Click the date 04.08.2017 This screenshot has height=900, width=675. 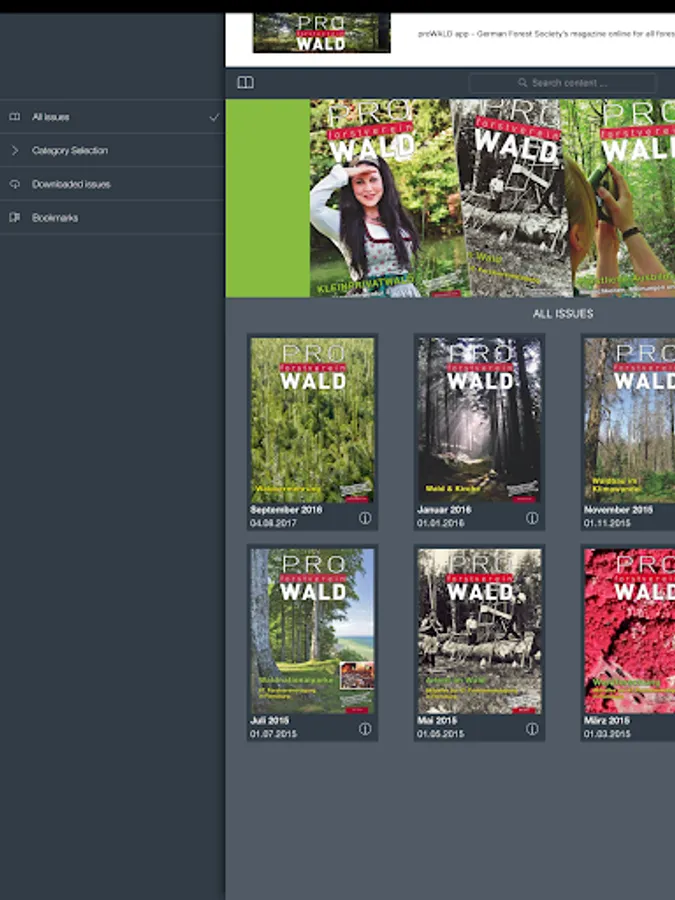(273, 523)
